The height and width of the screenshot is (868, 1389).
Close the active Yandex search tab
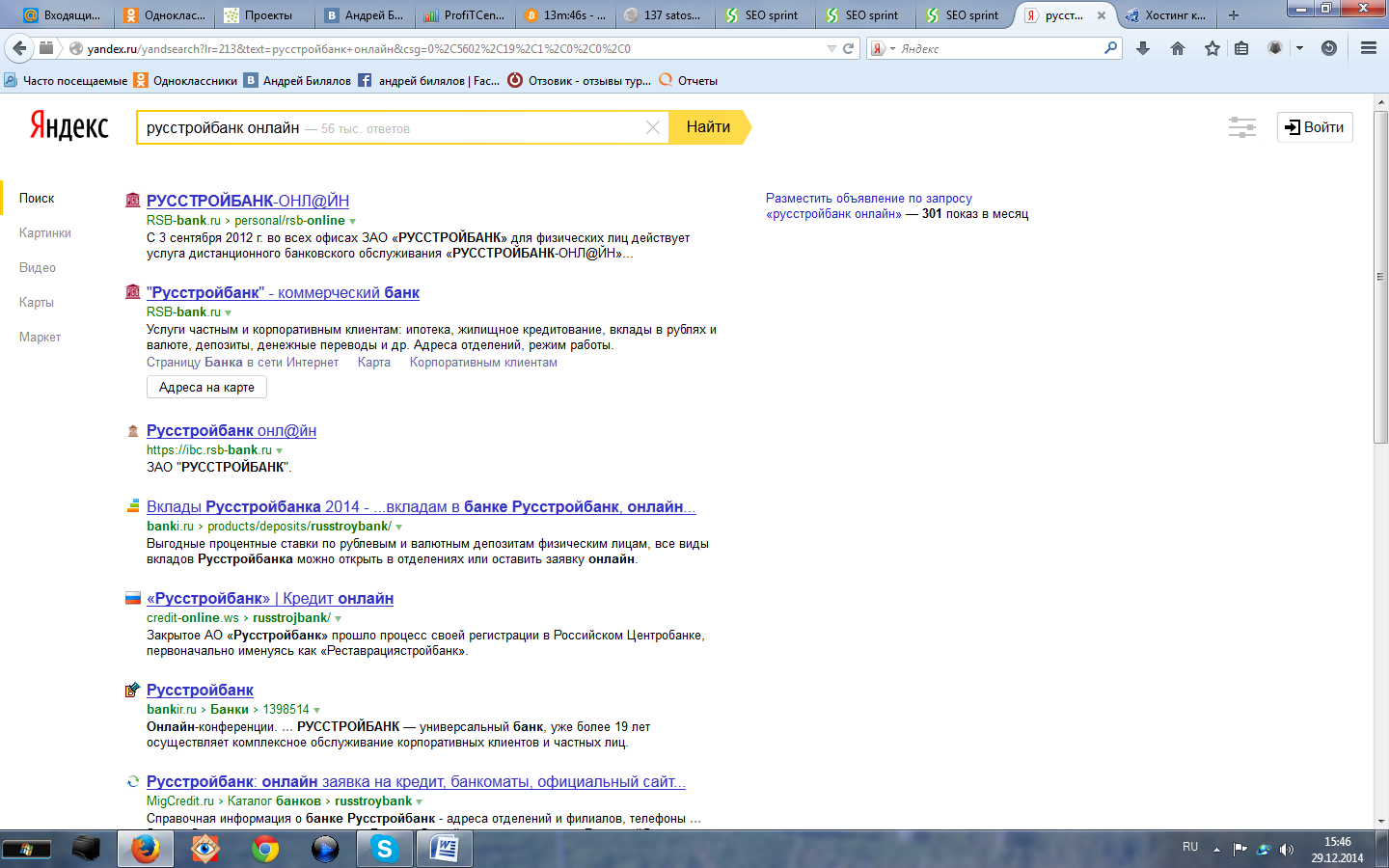[1102, 15]
